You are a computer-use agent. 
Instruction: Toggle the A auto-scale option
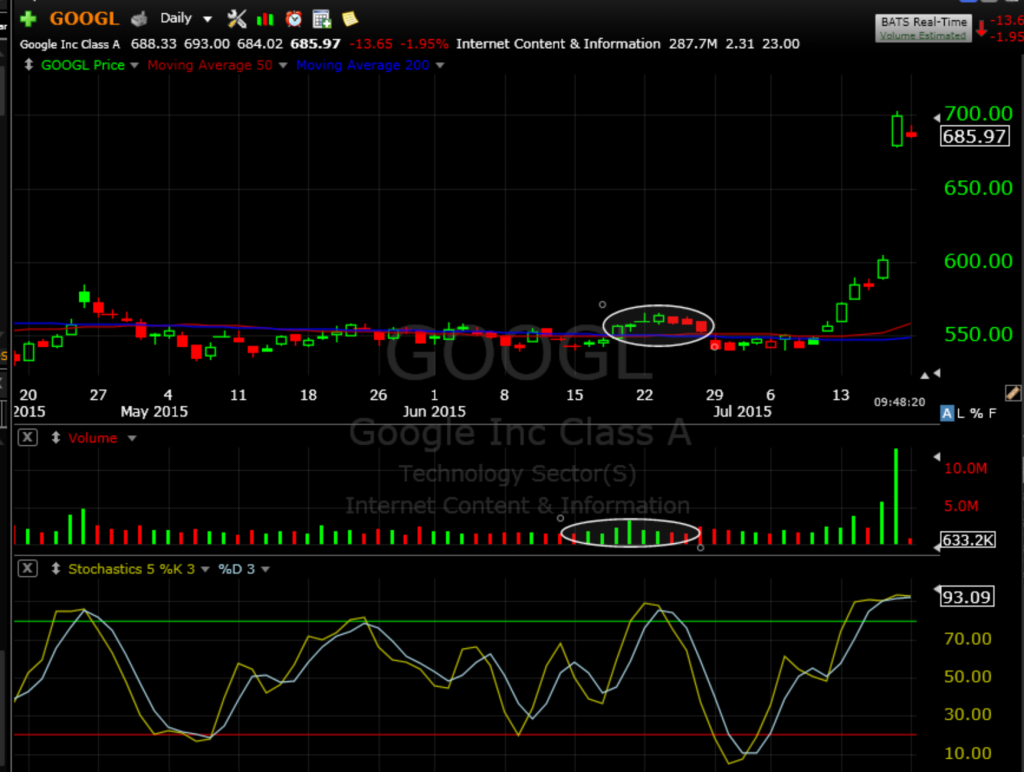coord(946,413)
